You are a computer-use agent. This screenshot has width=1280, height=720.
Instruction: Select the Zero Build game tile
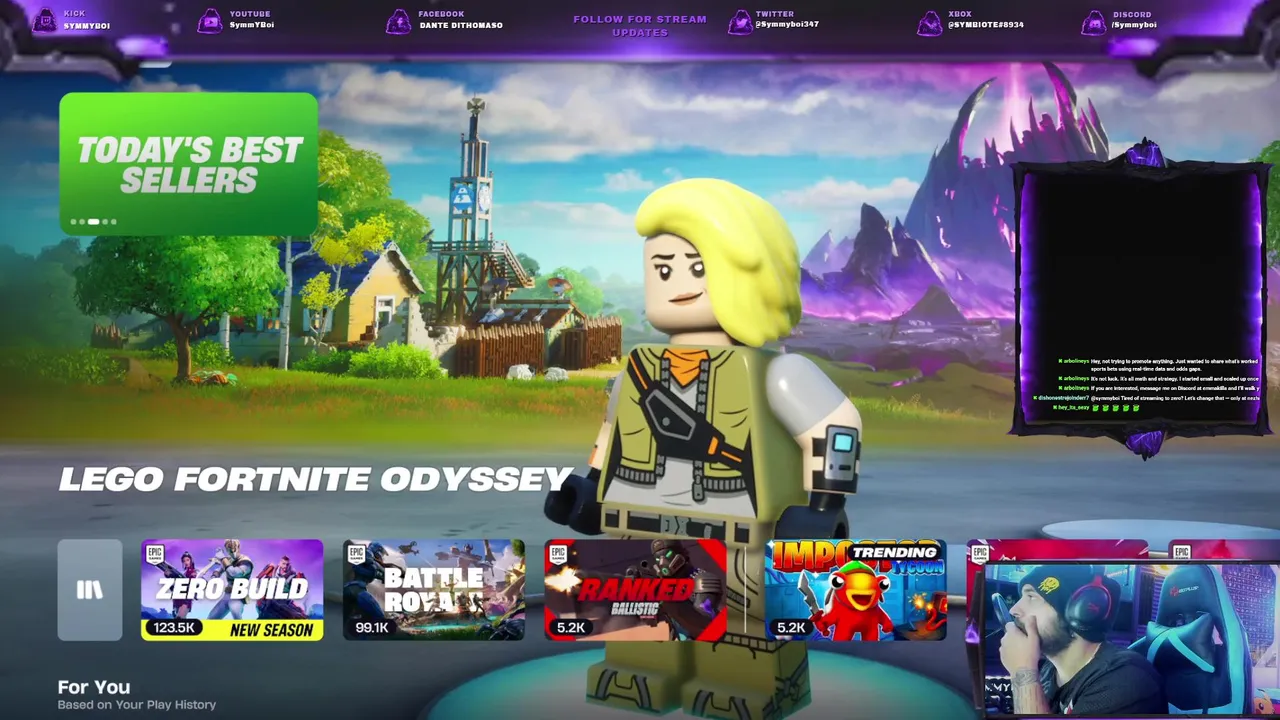pyautogui.click(x=232, y=590)
